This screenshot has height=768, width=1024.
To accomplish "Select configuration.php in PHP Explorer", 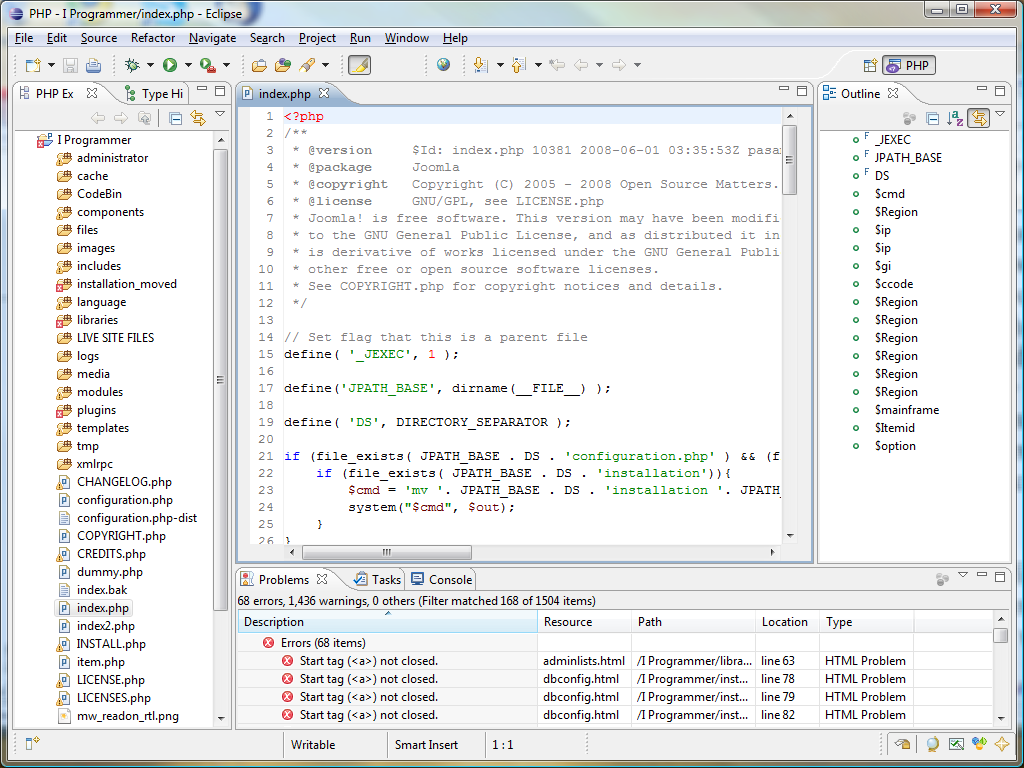I will pyautogui.click(x=125, y=500).
